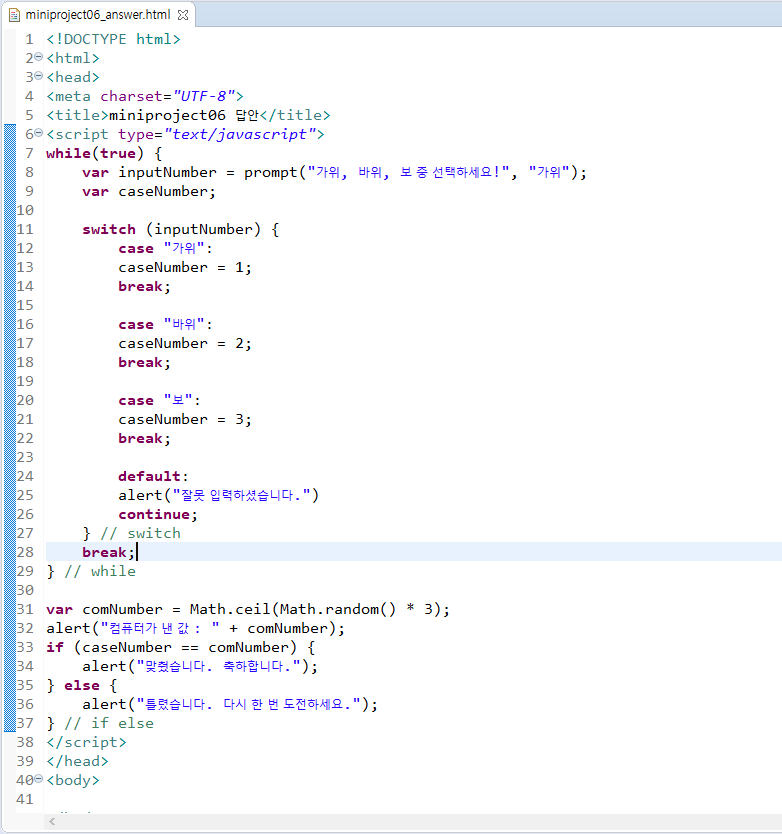Image resolution: width=782 pixels, height=834 pixels.
Task: Click the break statement on line 28
Action: coord(108,553)
